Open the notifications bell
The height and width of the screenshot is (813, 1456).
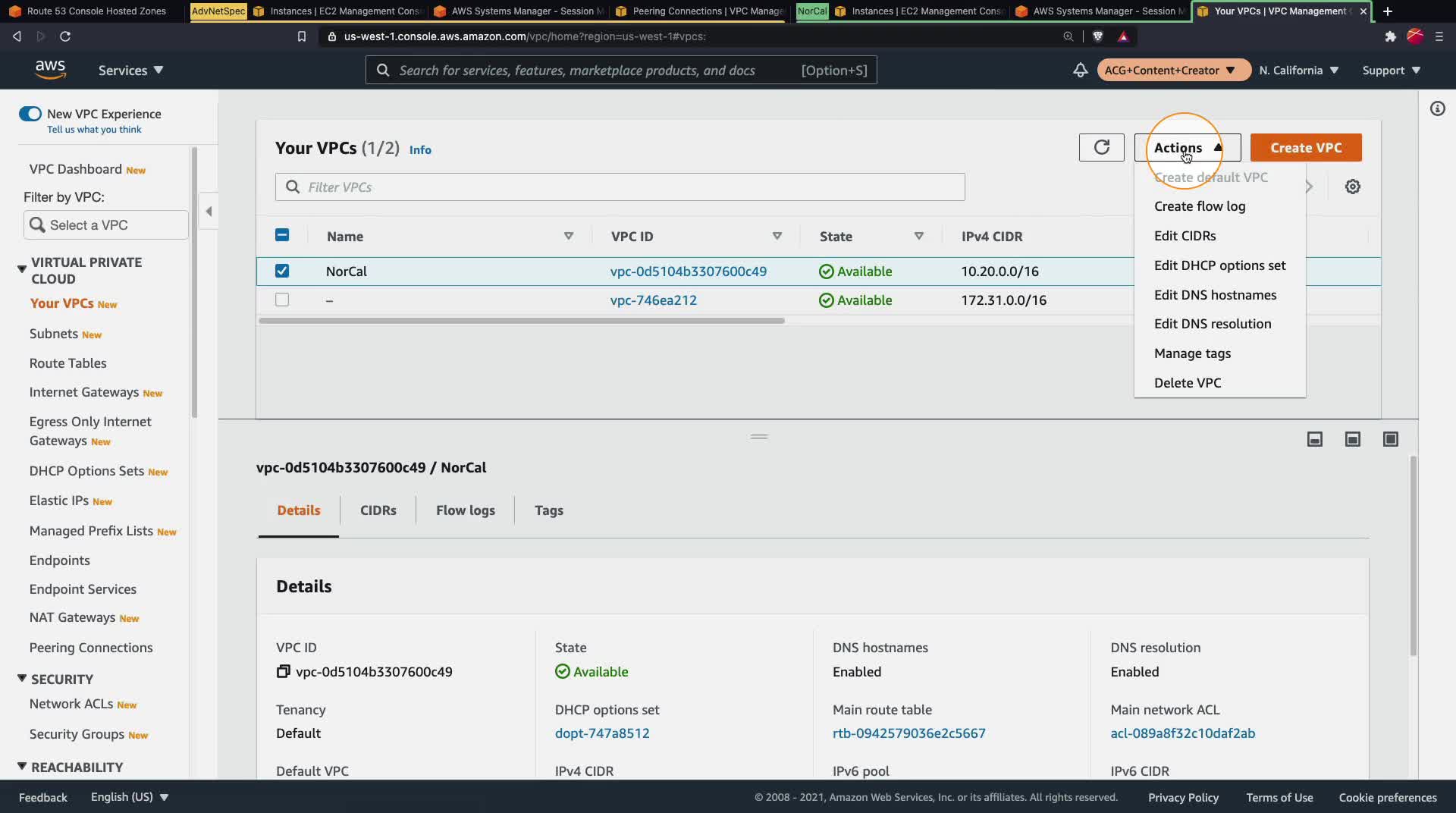tap(1080, 71)
